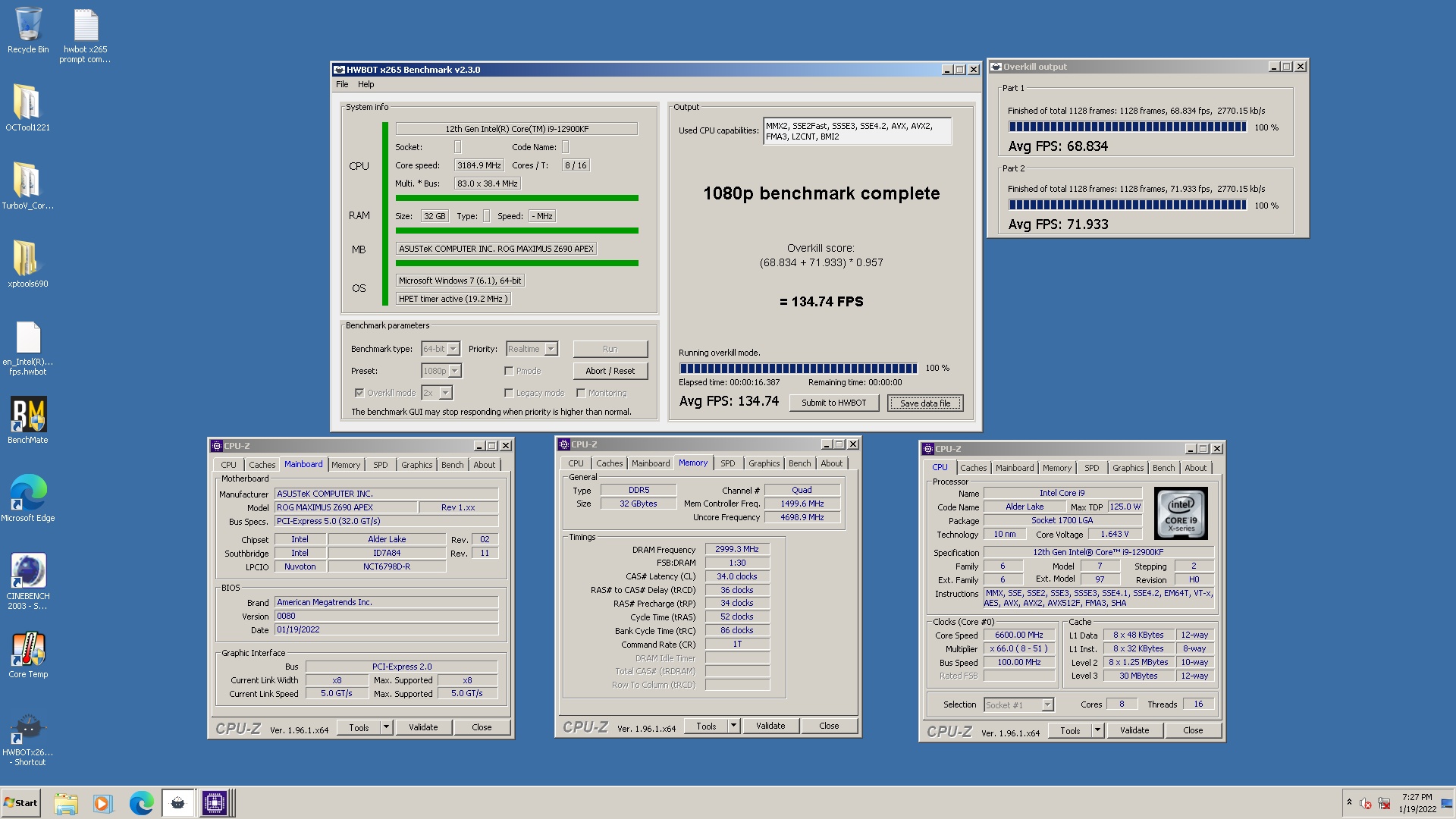Viewport: 1456px width, 819px height.
Task: Open the File menu in HWBOT x265
Action: 342,84
